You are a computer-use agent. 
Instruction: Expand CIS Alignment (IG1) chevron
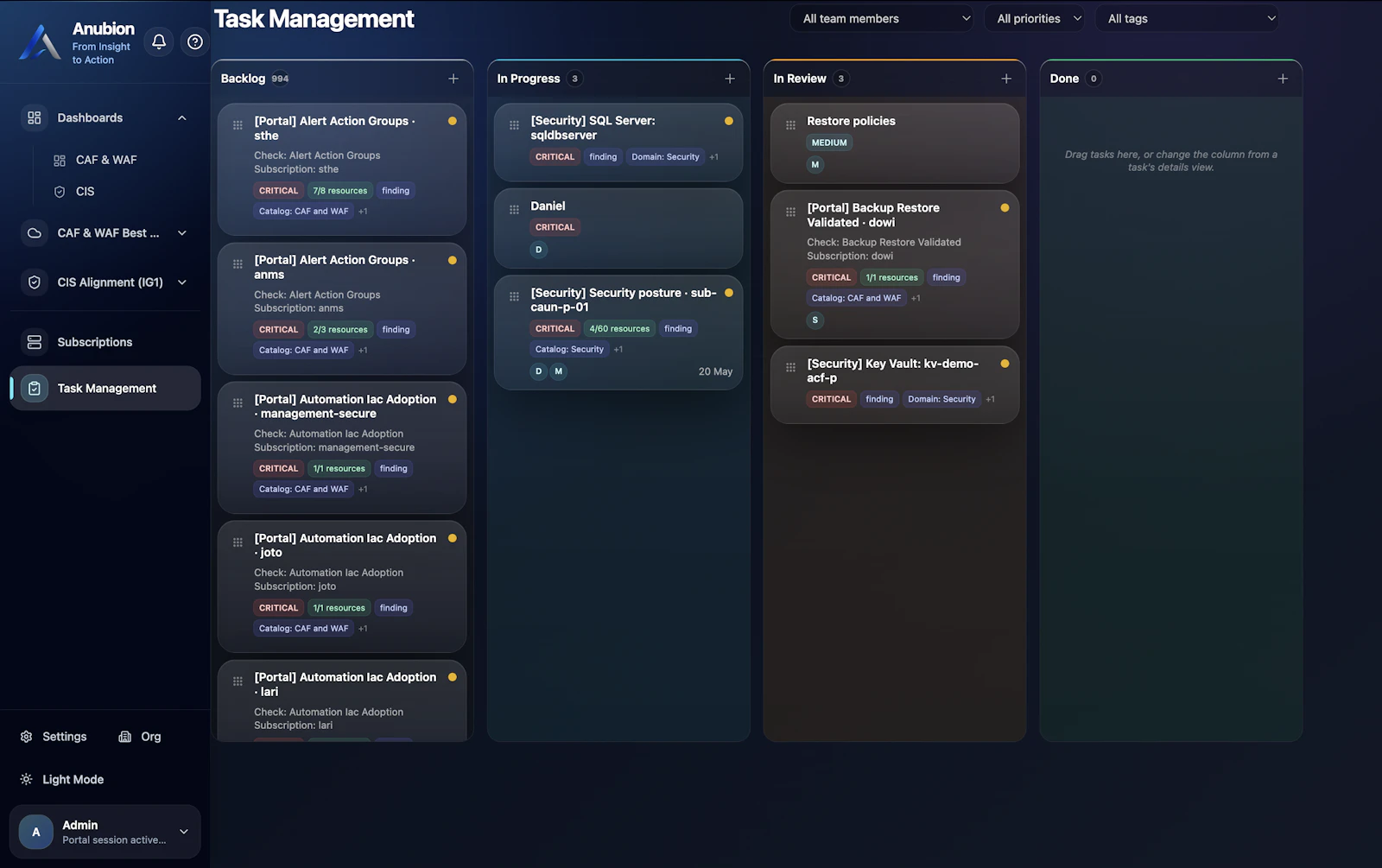click(182, 282)
